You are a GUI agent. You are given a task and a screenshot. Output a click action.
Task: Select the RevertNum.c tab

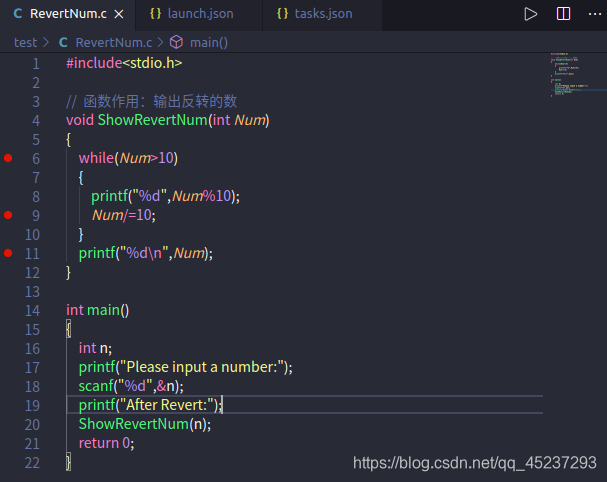pyautogui.click(x=68, y=14)
